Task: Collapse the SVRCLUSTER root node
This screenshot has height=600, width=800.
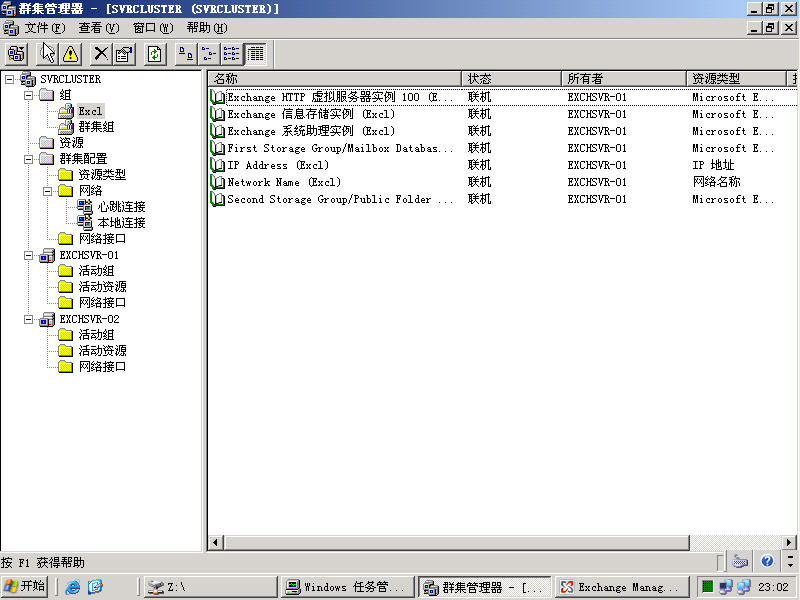Action: coord(9,79)
